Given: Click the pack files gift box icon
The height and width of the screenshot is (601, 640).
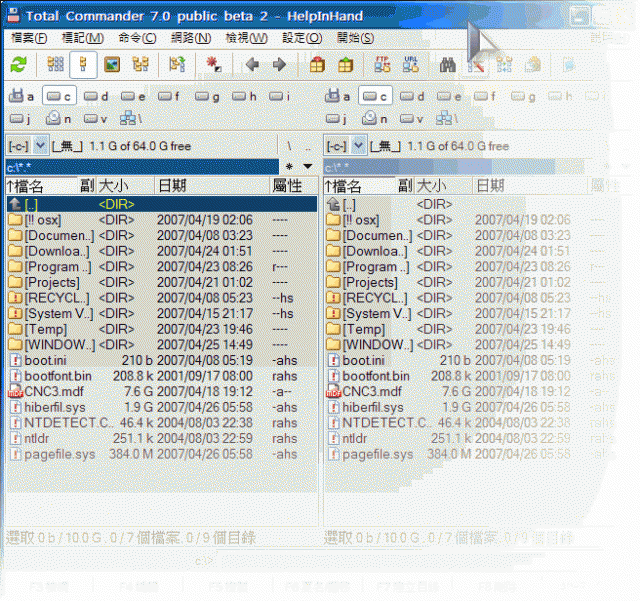Looking at the screenshot, I should [x=317, y=65].
